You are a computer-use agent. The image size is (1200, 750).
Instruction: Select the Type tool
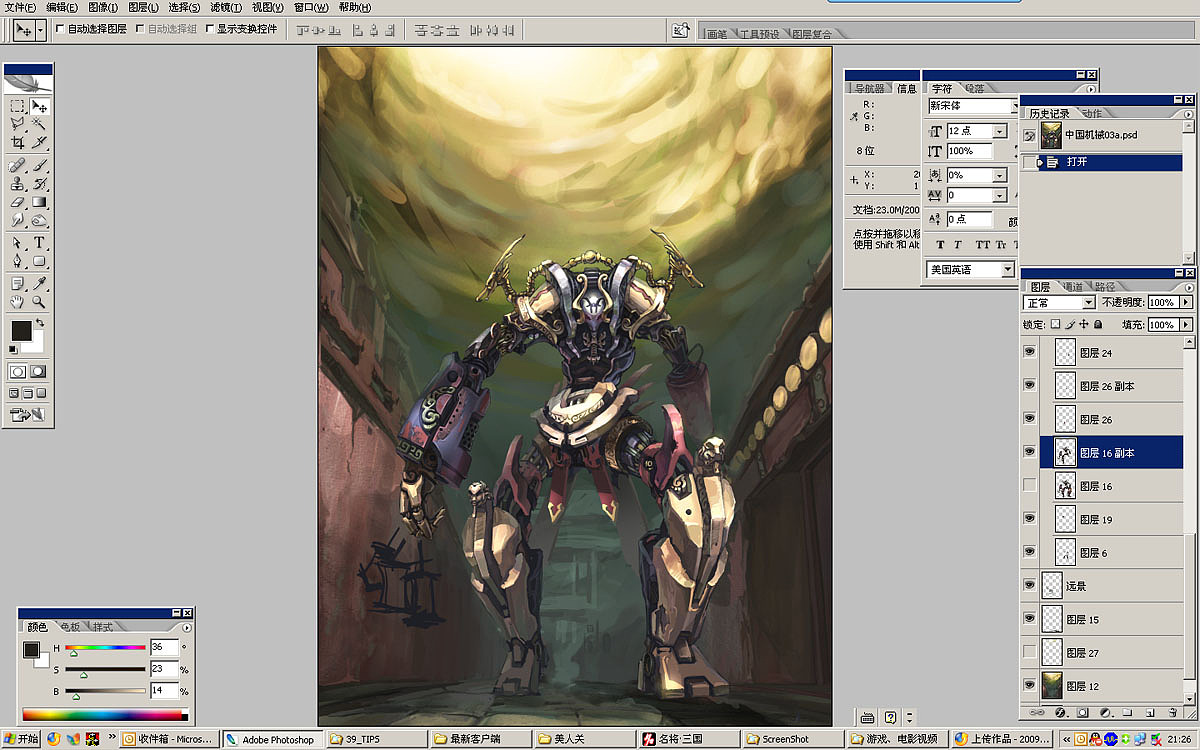[x=39, y=243]
